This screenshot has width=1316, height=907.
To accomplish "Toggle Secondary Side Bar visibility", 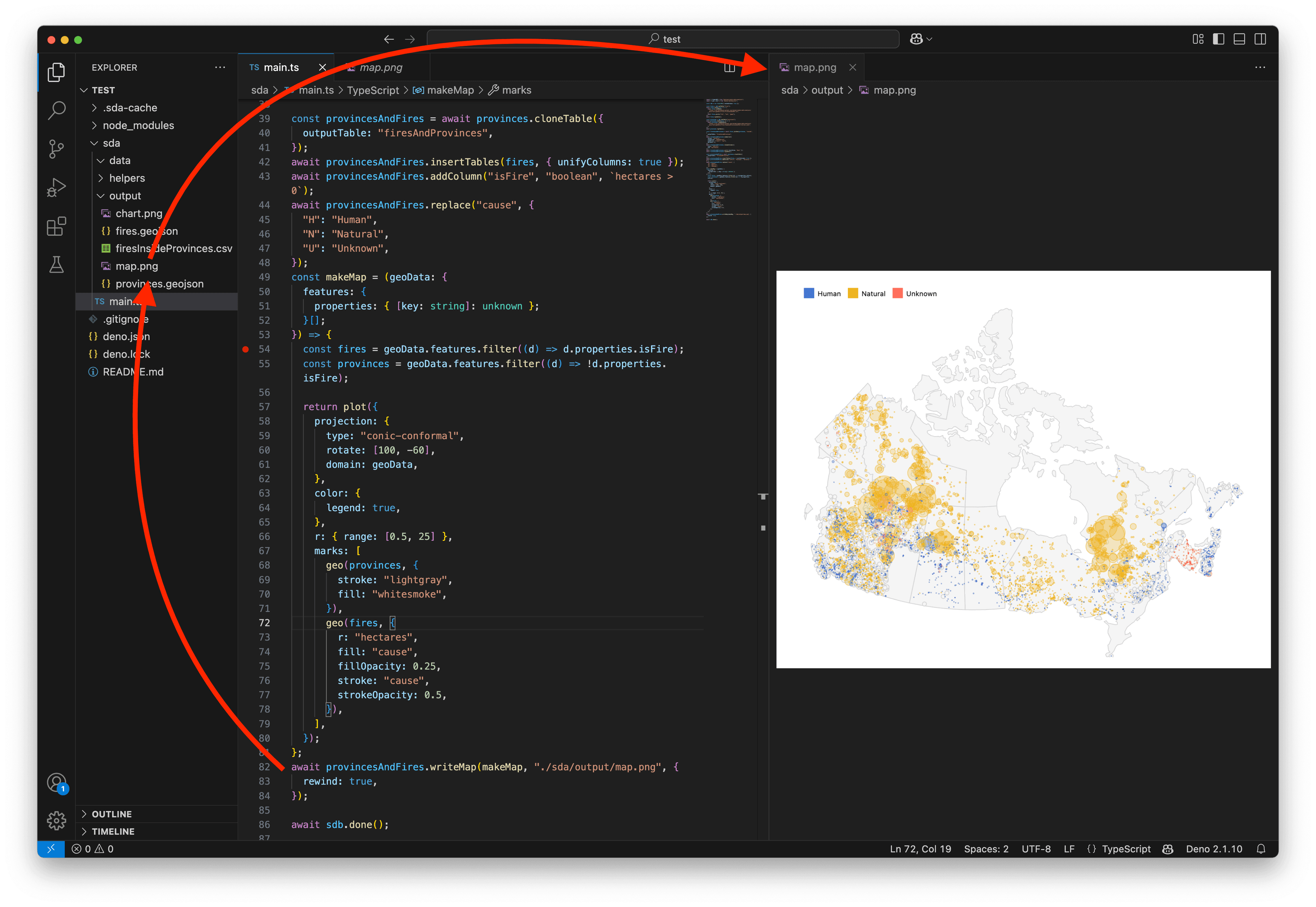I will point(1260,39).
